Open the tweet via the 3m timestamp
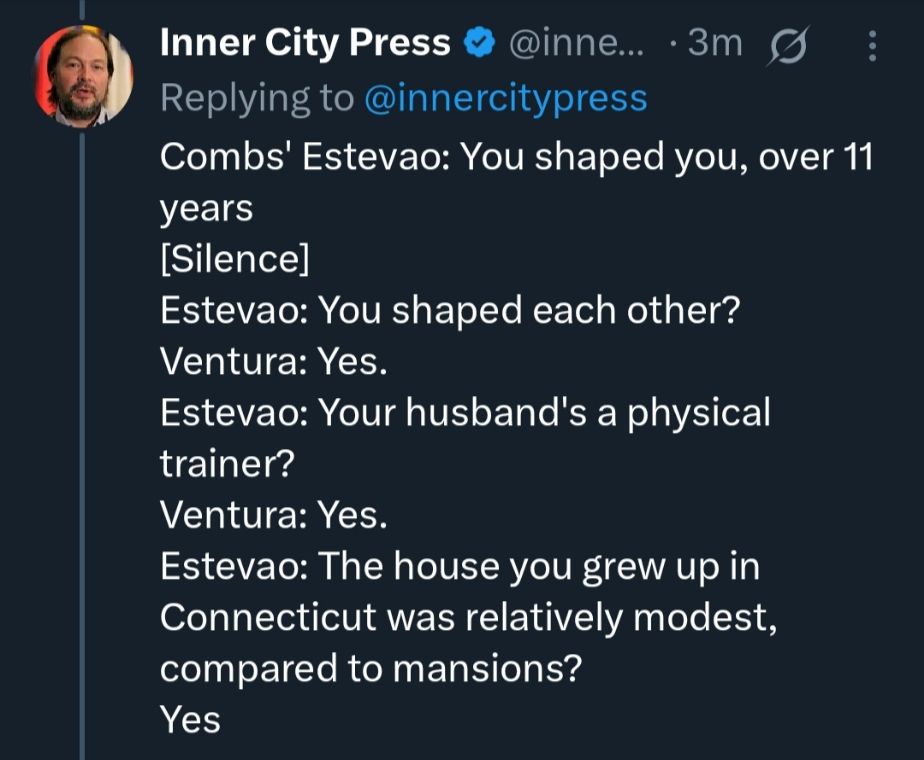 point(714,44)
